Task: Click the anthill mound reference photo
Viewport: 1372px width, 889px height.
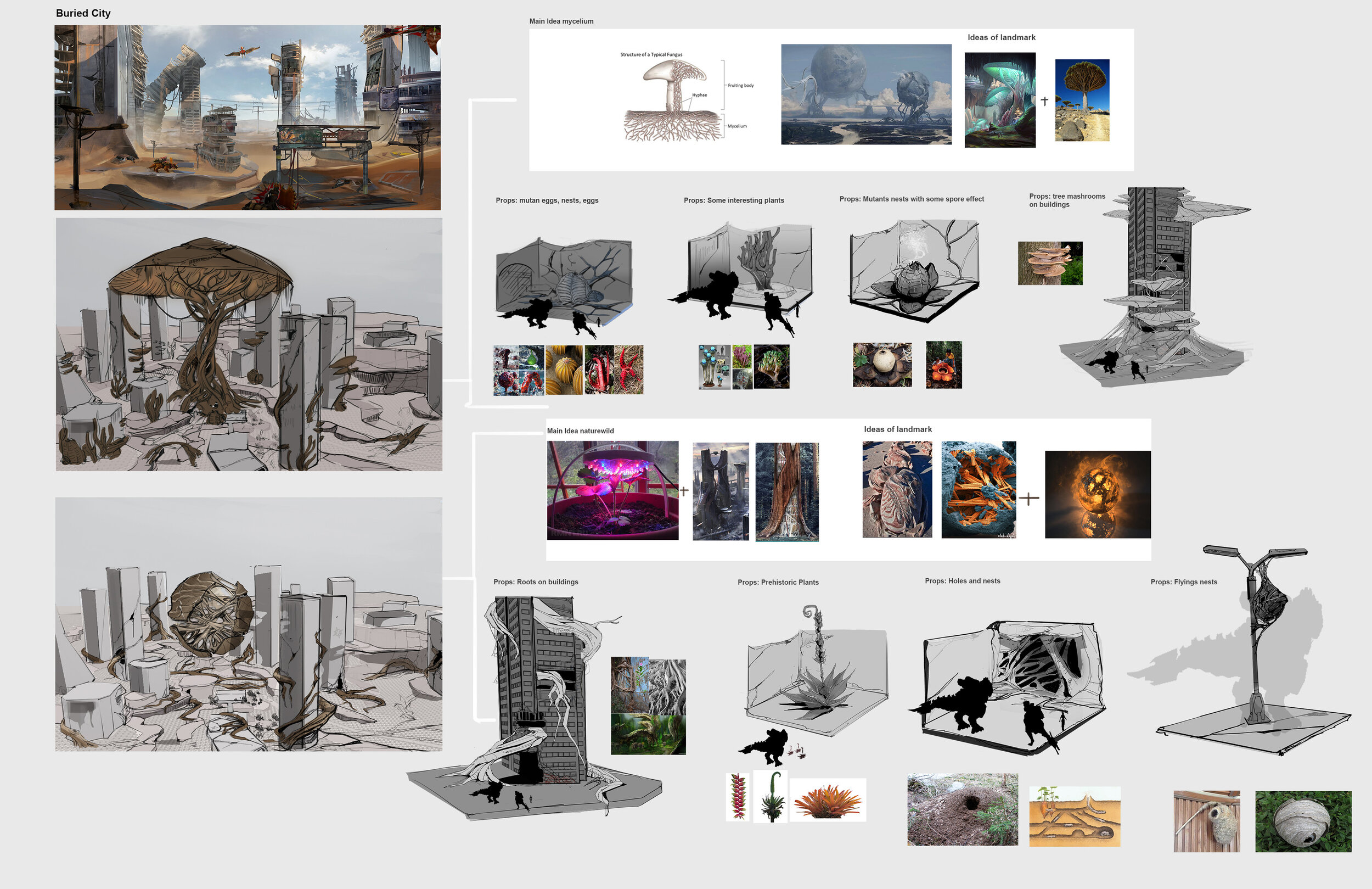Action: tap(962, 809)
